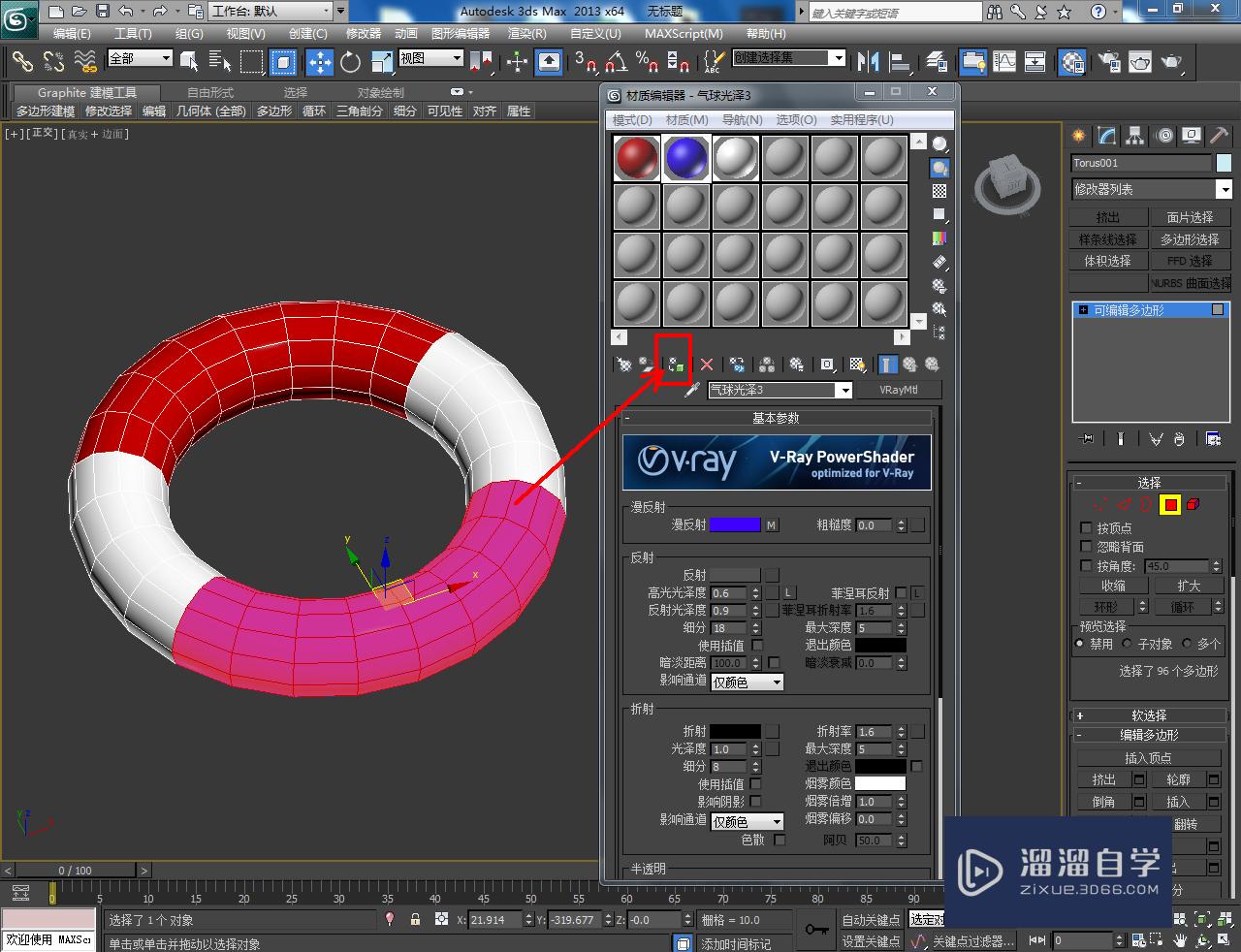
Task: Click VRayMtl material type button
Action: [x=898, y=390]
